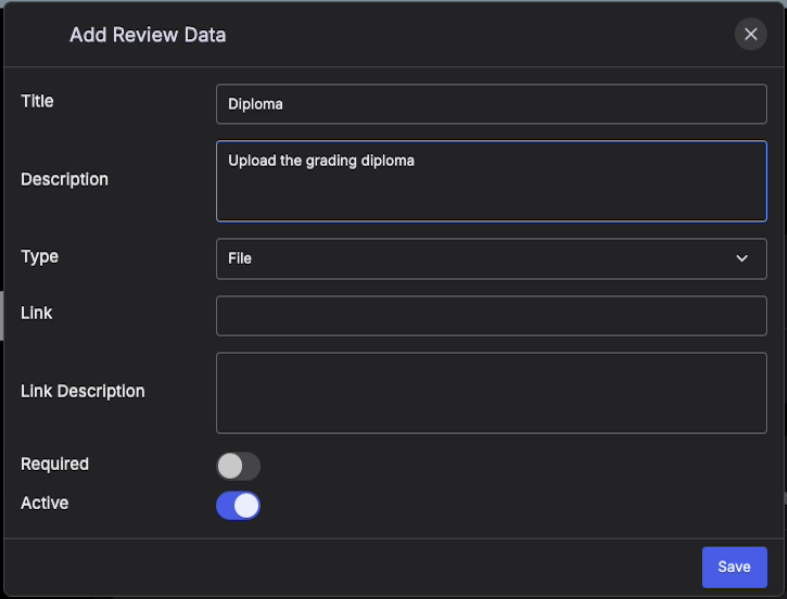Disable the Active toggle
Image resolution: width=787 pixels, height=599 pixels.
(x=238, y=506)
